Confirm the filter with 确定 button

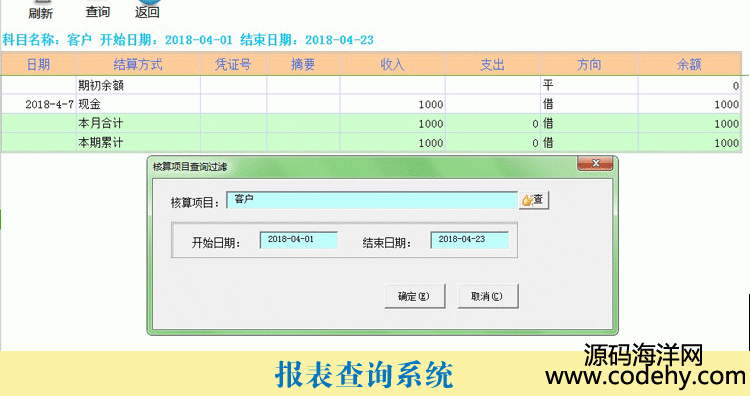(414, 296)
